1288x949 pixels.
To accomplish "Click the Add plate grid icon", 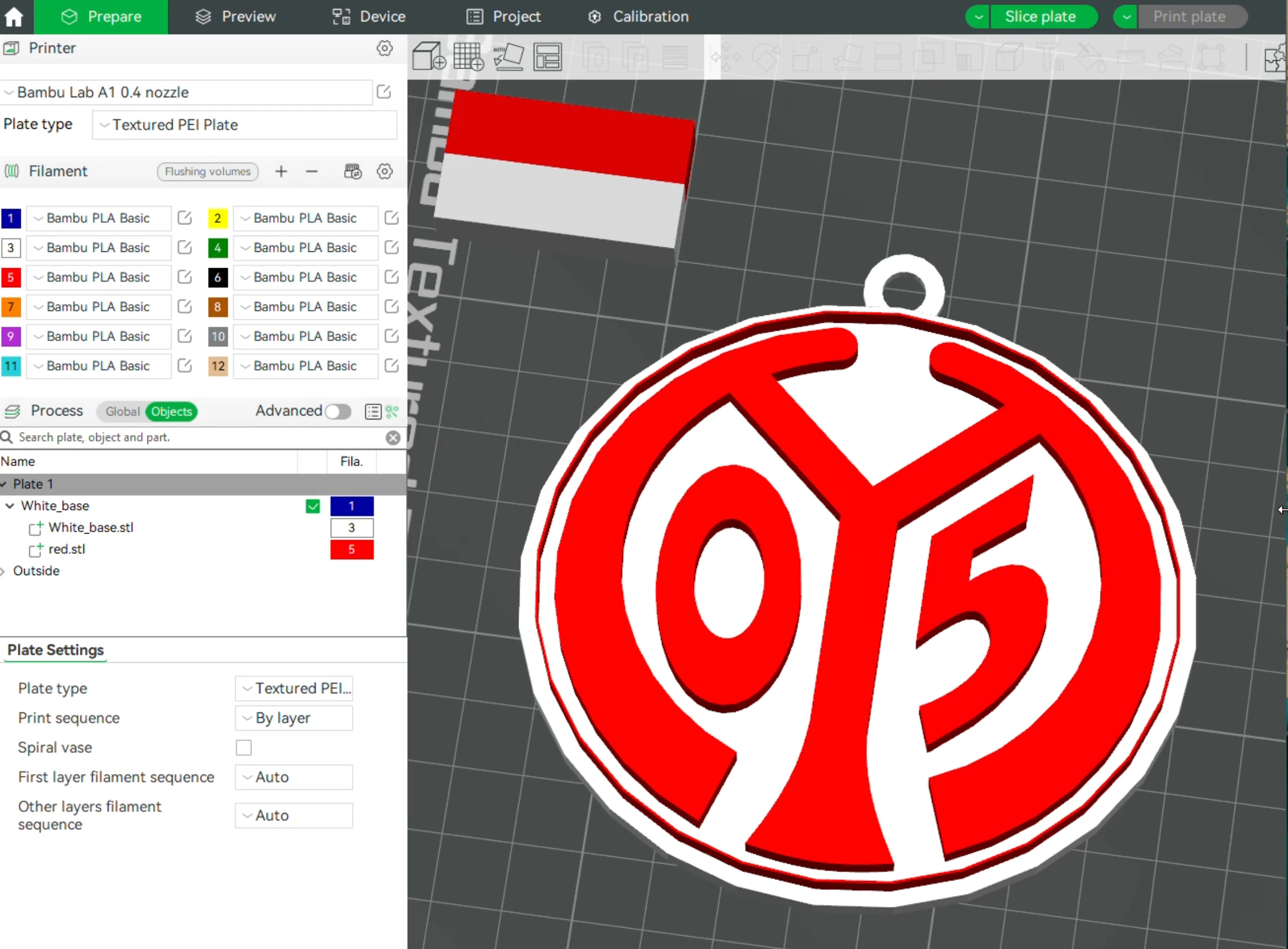I will coord(469,56).
